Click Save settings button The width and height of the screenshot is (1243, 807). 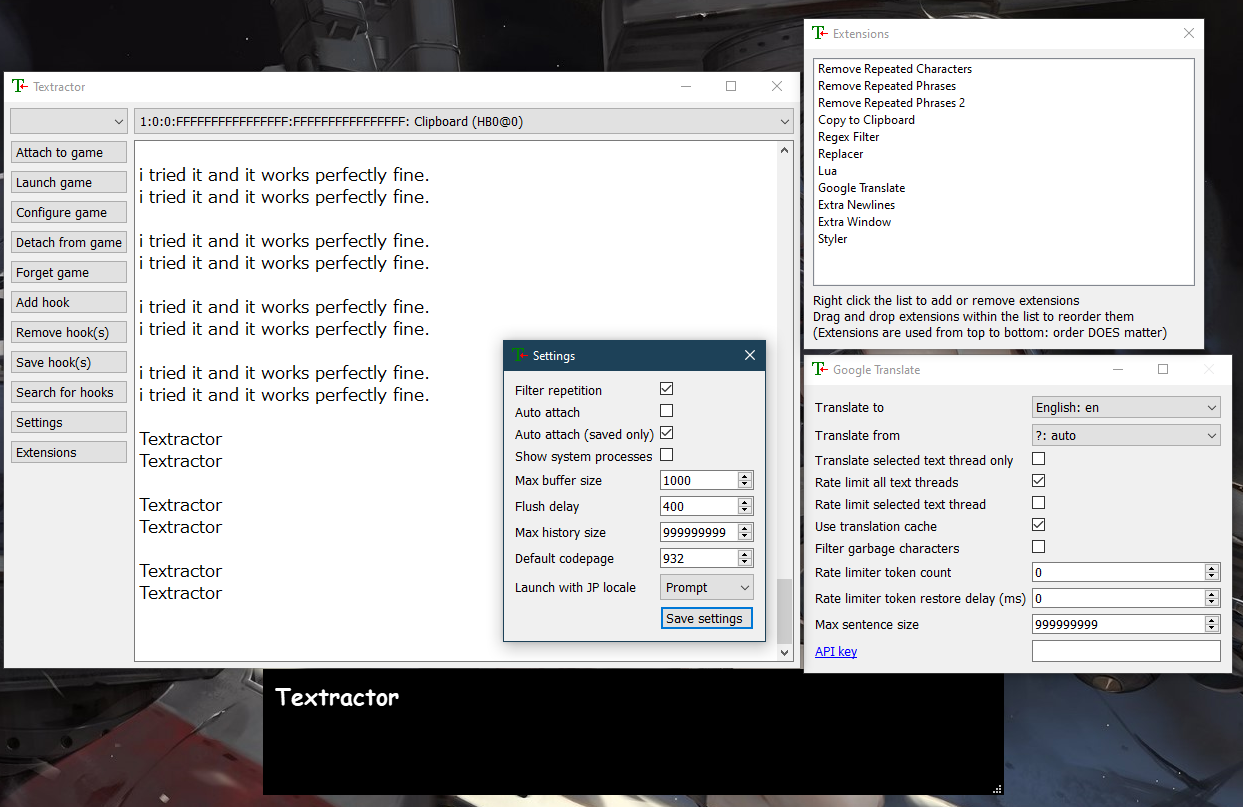click(706, 618)
